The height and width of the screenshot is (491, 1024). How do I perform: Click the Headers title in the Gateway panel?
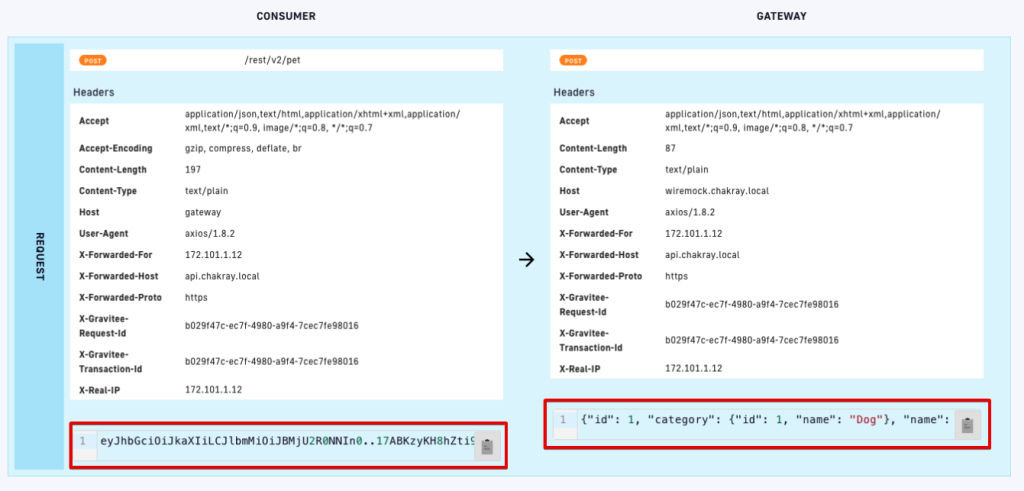(x=573, y=92)
